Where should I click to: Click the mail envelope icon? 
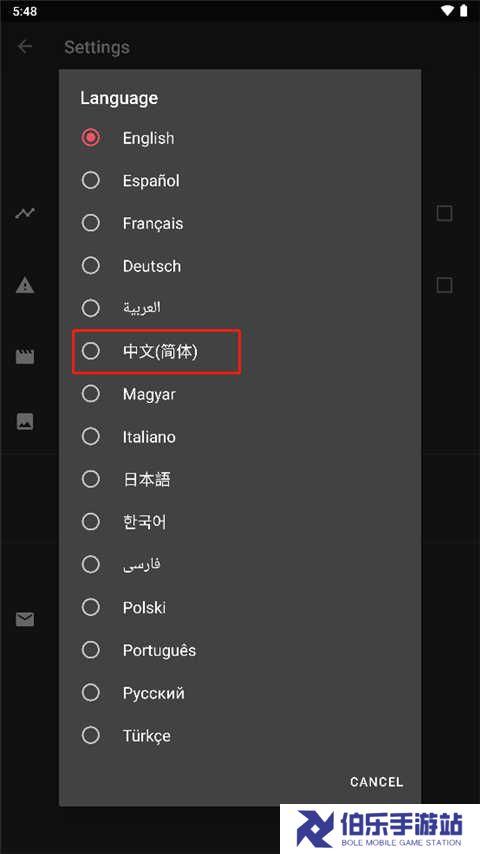(x=25, y=619)
